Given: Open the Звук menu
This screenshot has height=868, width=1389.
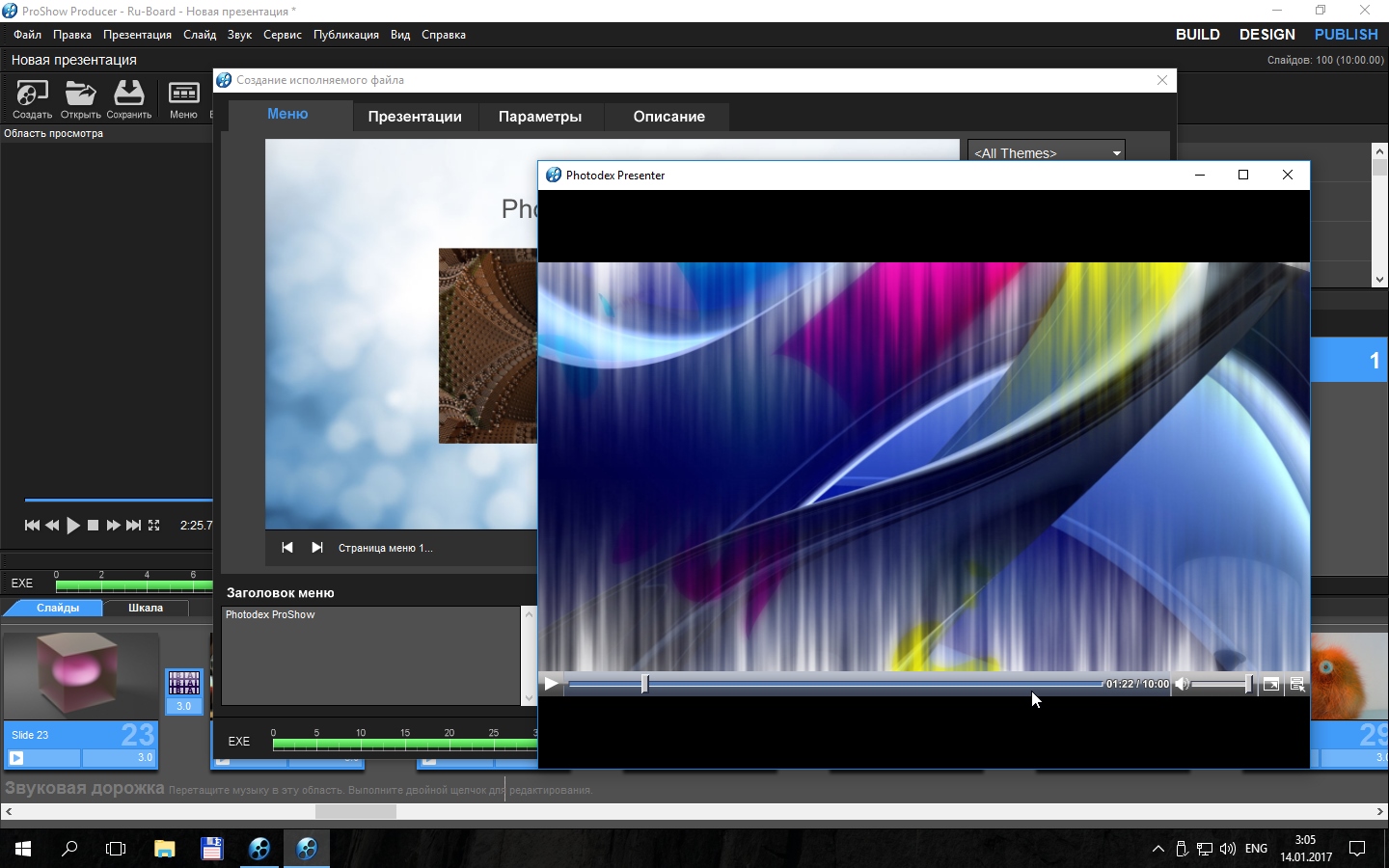Looking at the screenshot, I should click(x=239, y=35).
